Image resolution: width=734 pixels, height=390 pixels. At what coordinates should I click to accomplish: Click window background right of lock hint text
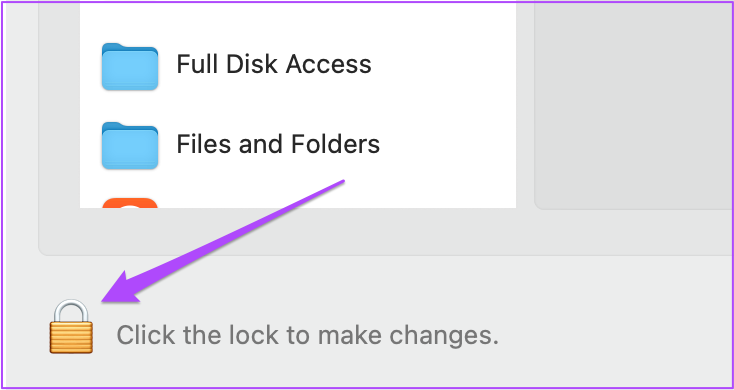(613, 335)
